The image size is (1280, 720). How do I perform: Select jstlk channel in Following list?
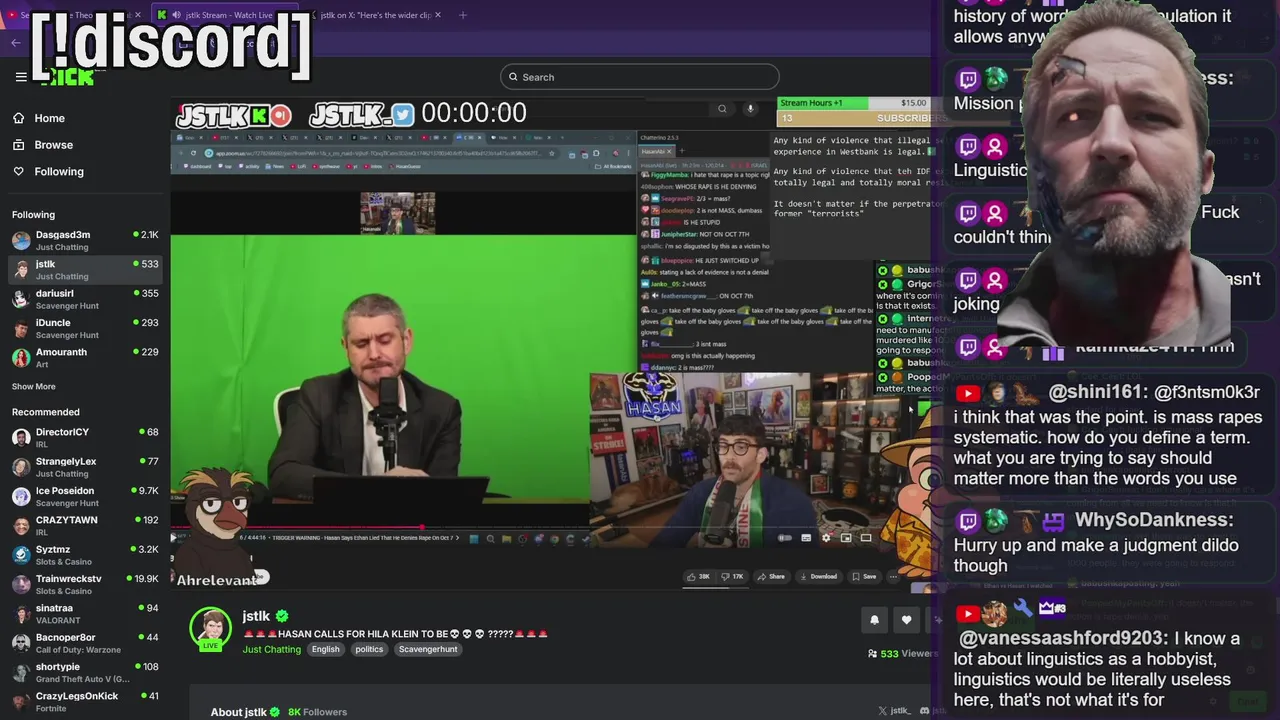tap(85, 270)
